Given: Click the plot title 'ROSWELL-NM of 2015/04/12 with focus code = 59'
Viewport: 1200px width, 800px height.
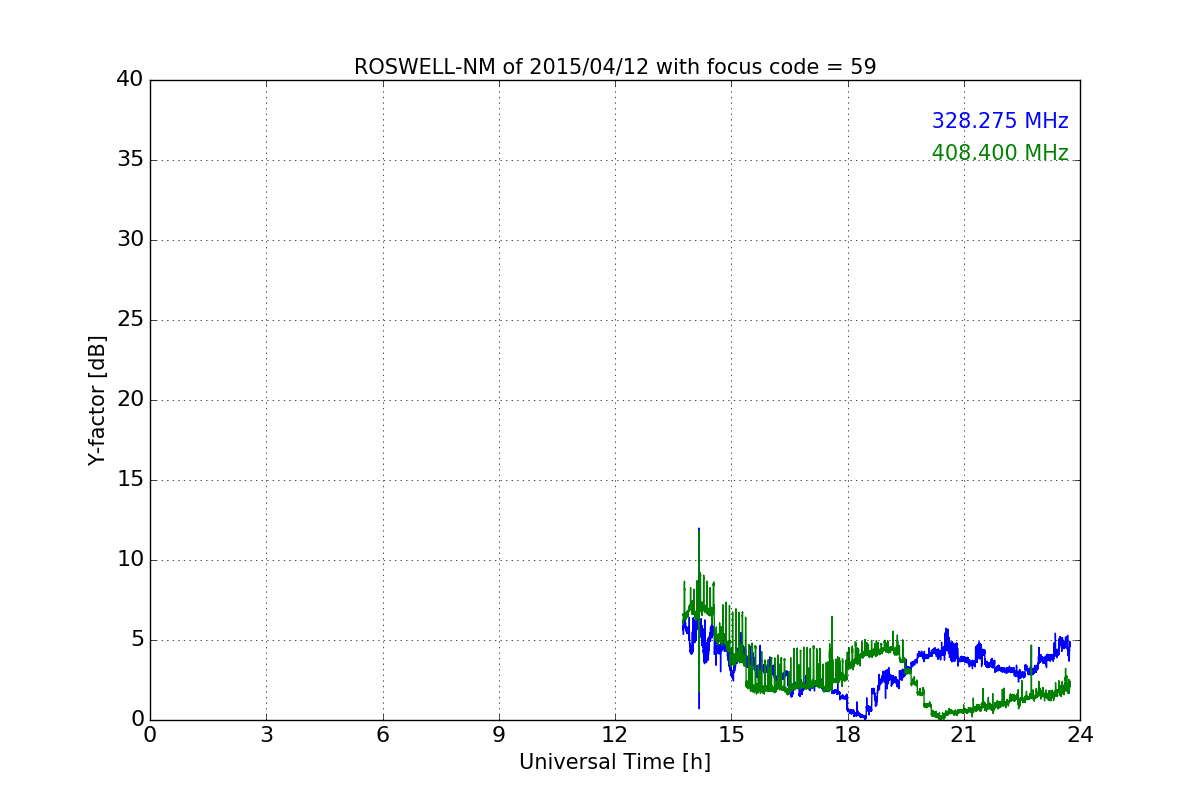Looking at the screenshot, I should click(x=615, y=67).
